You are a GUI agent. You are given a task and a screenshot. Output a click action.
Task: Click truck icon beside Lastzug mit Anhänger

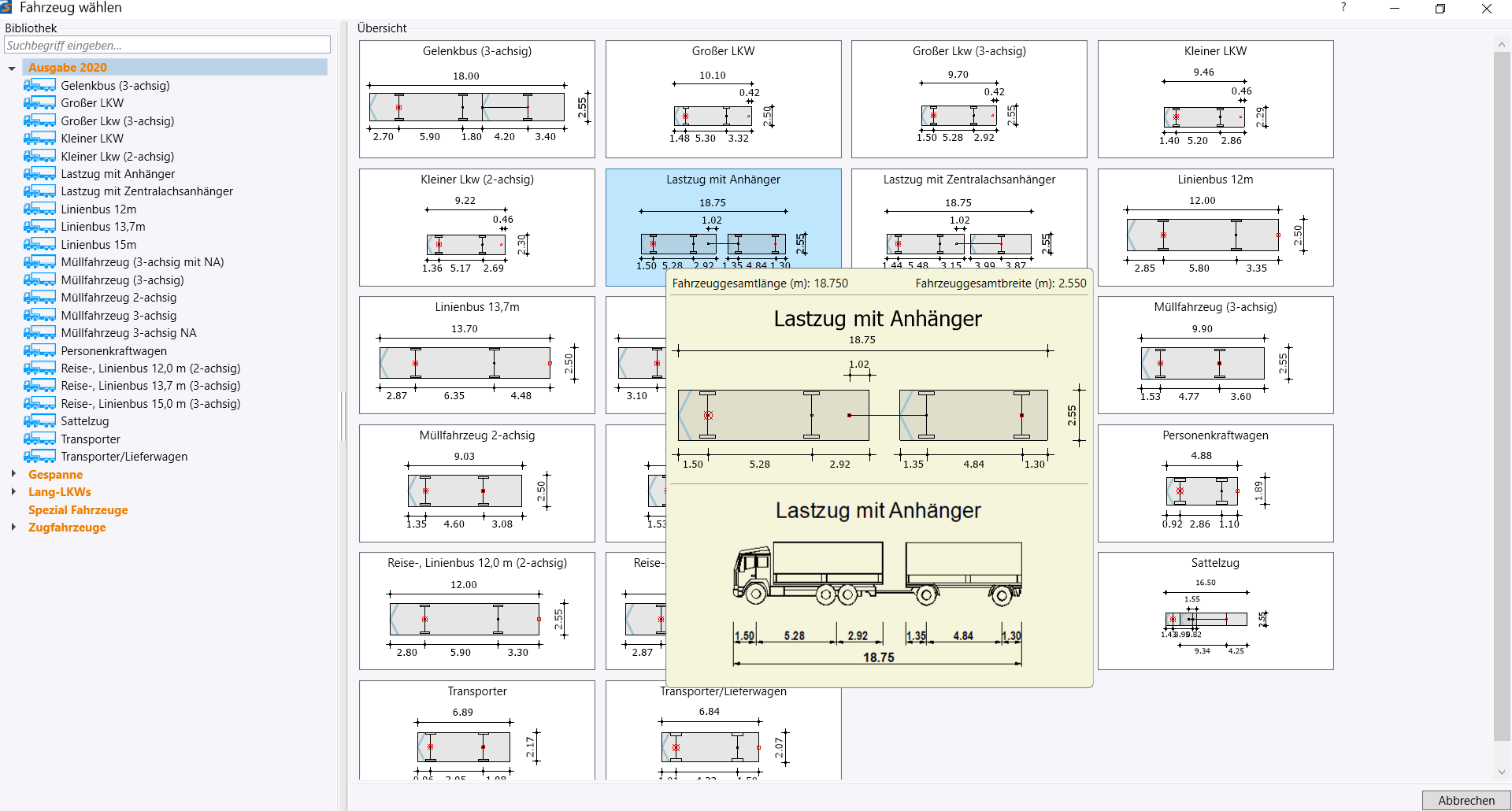pyautogui.click(x=39, y=174)
